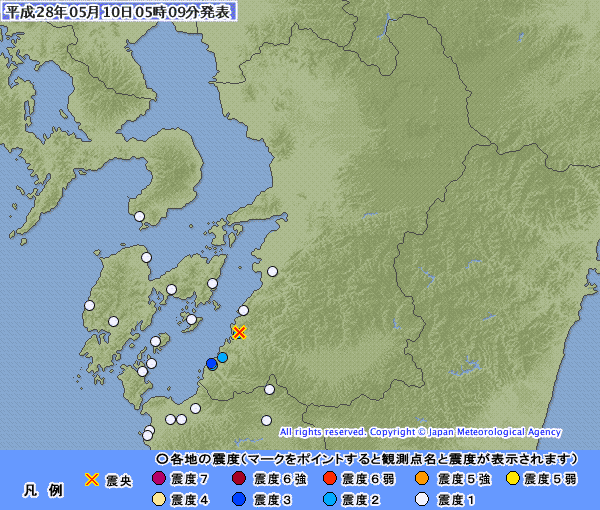The image size is (600, 510).
Task: Click the 震央 epicenter legend X icon
Action: click(92, 479)
